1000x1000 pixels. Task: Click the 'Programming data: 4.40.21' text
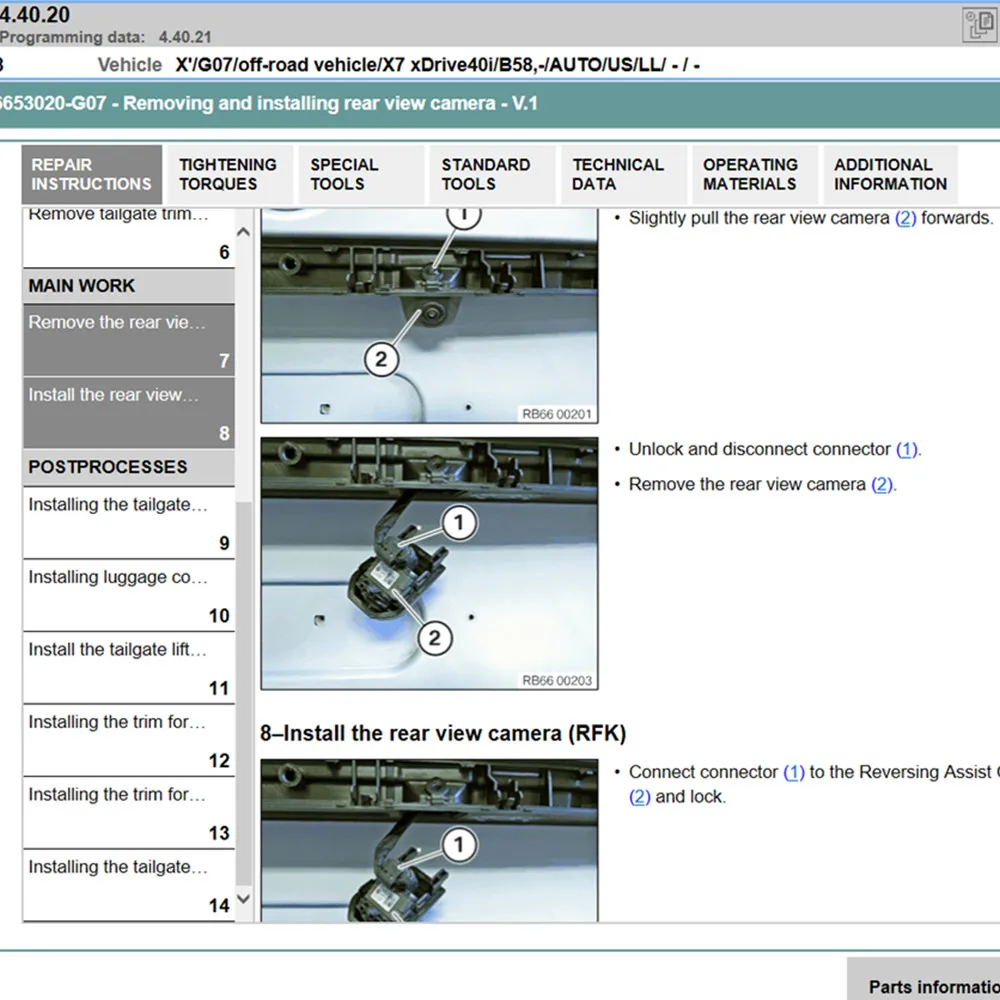105,37
